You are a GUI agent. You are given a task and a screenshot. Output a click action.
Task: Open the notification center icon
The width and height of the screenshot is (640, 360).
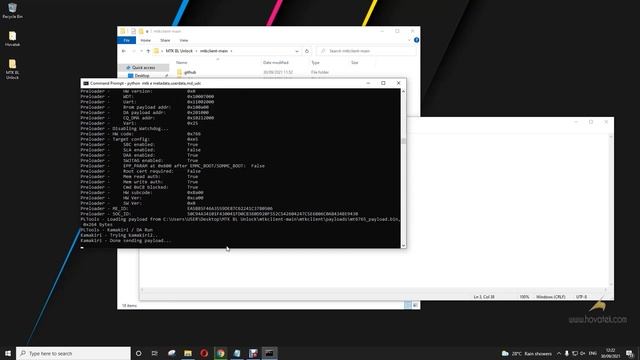pos(630,353)
